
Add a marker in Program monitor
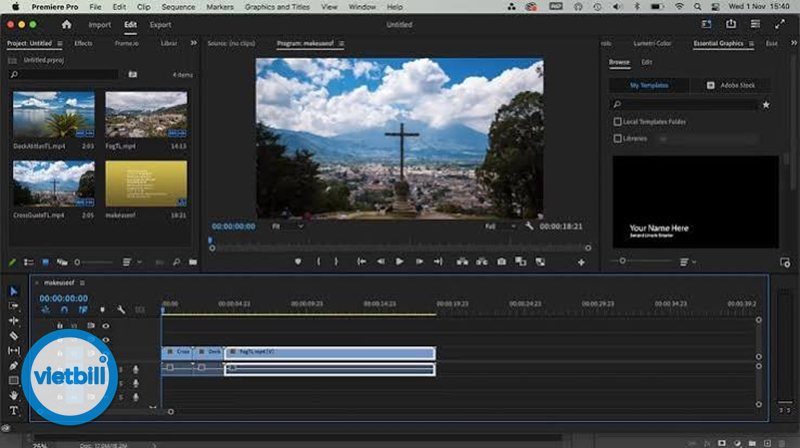tap(298, 262)
